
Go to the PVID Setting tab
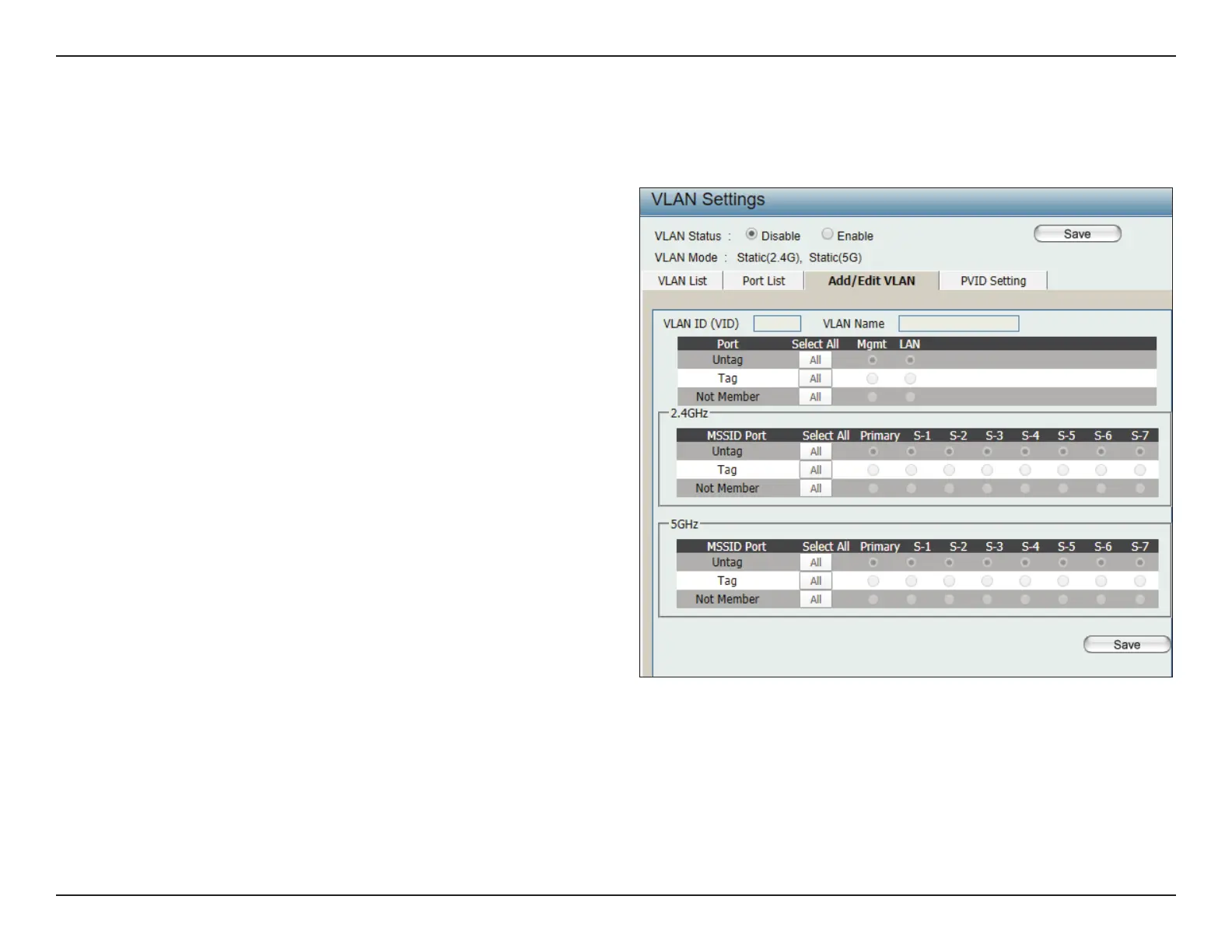993,281
